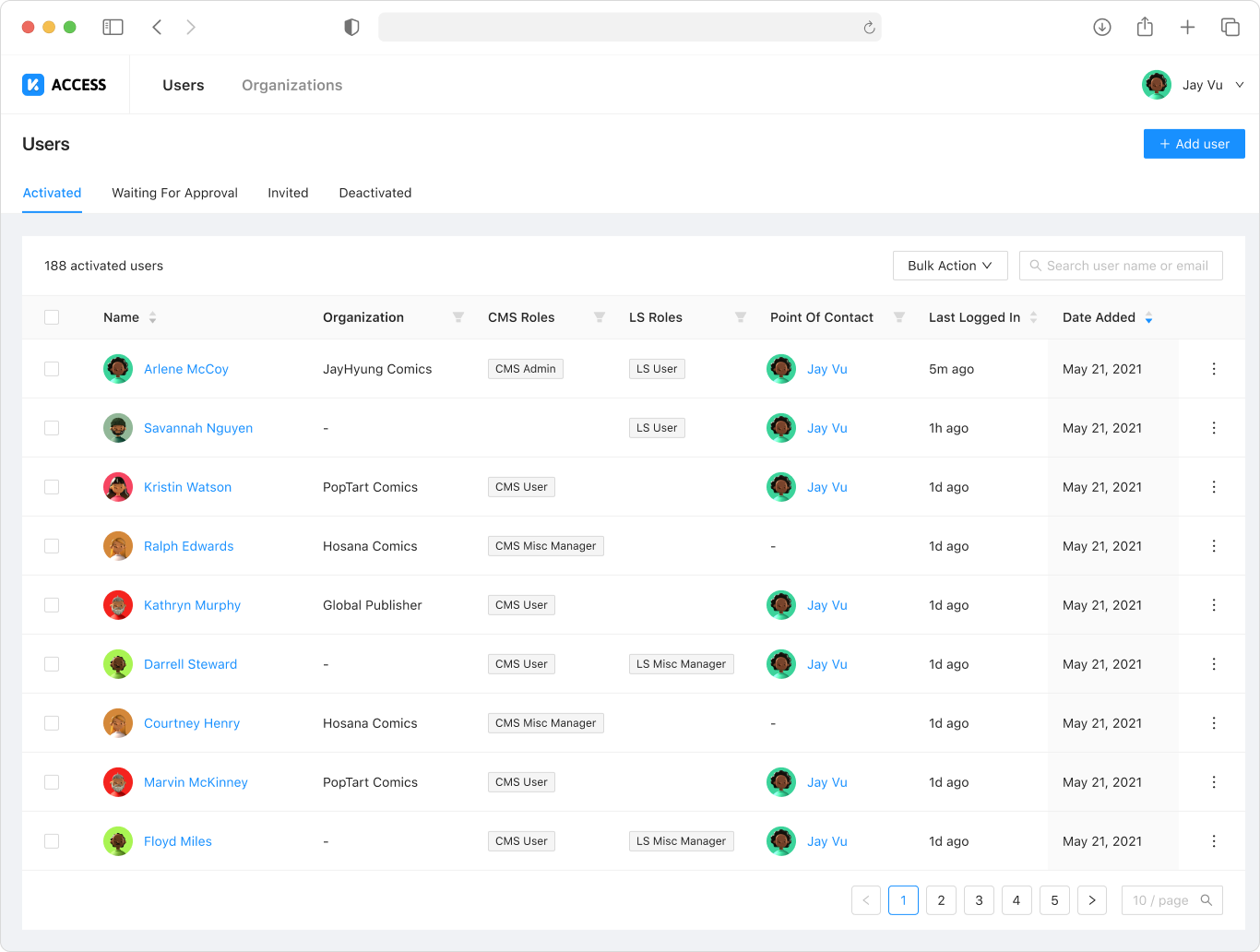The image size is (1260, 952).
Task: Filter by CMS Roles column icon
Action: click(x=600, y=317)
